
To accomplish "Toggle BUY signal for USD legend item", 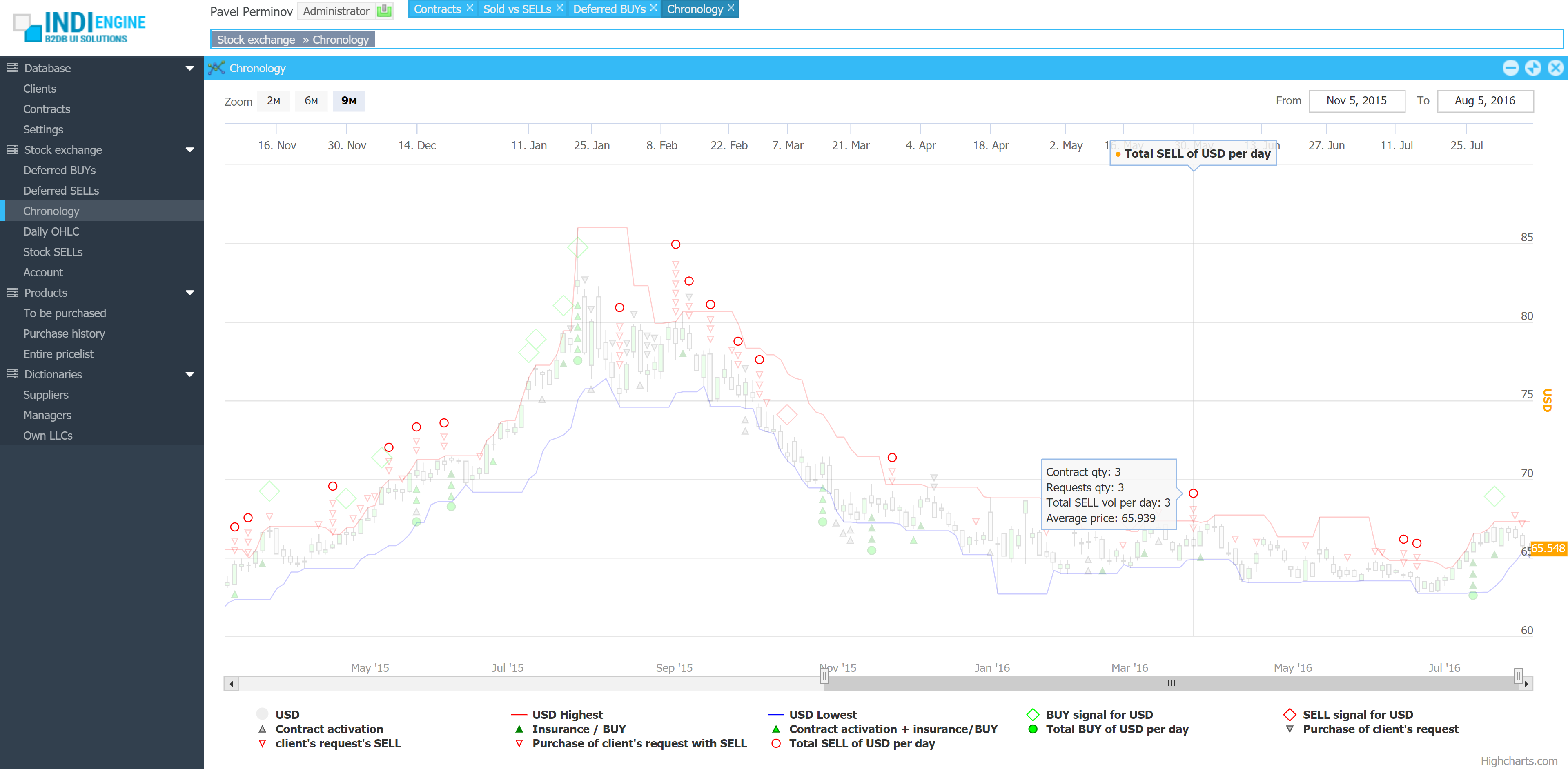I will pyautogui.click(x=1099, y=714).
